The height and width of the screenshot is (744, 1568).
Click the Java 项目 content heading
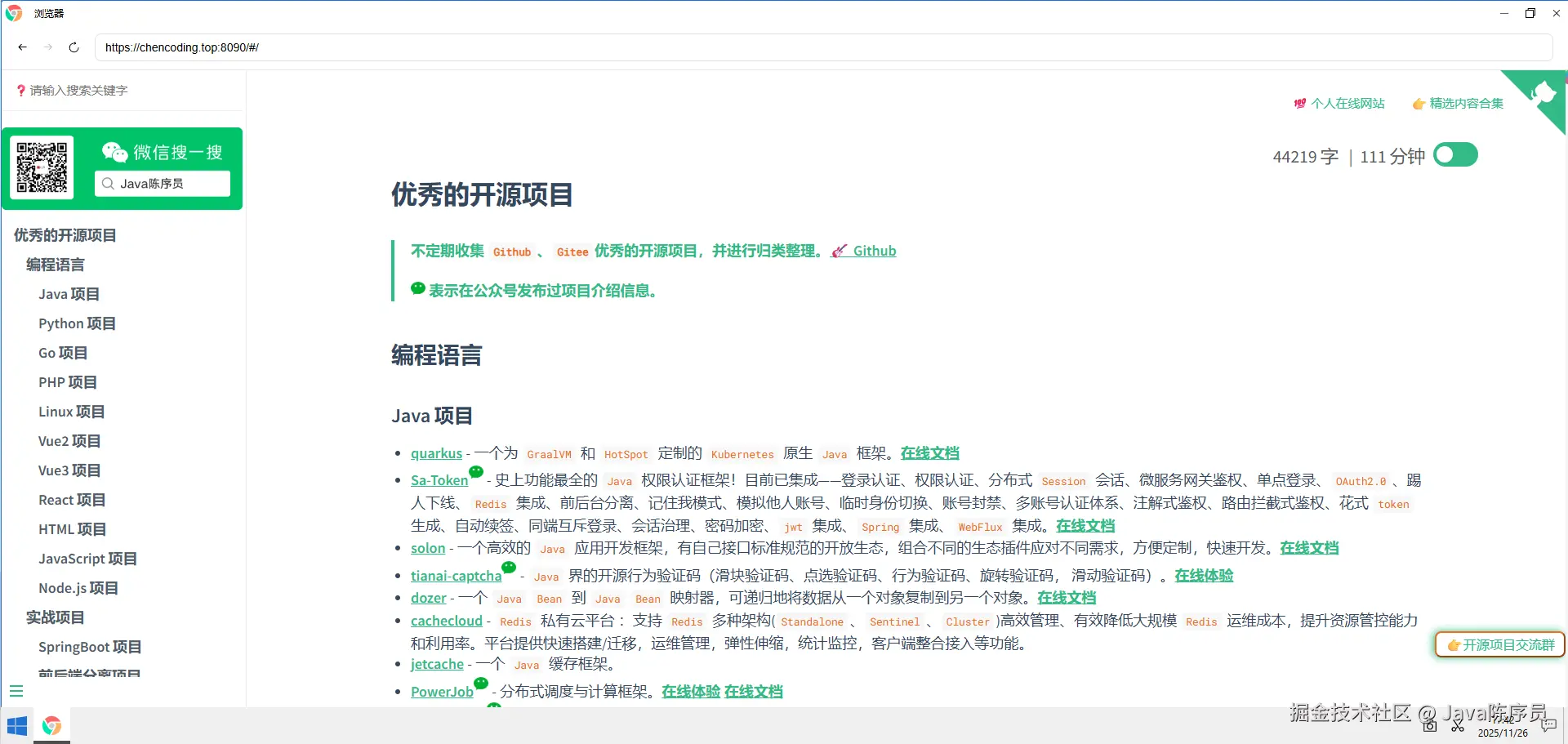click(x=432, y=416)
